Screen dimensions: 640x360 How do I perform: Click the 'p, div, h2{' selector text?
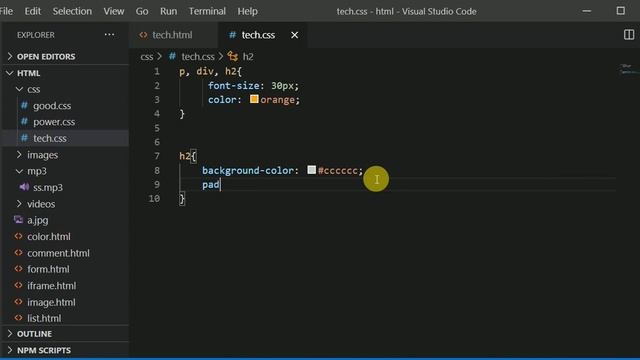pyautogui.click(x=210, y=71)
